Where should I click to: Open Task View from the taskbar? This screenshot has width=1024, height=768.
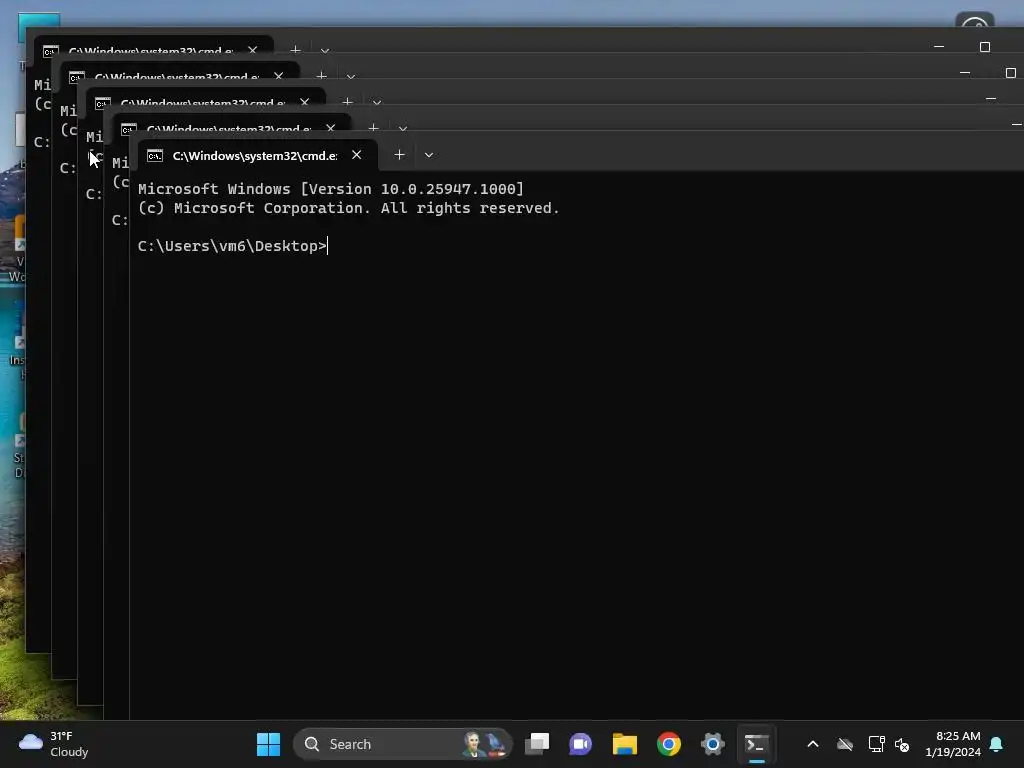click(537, 744)
